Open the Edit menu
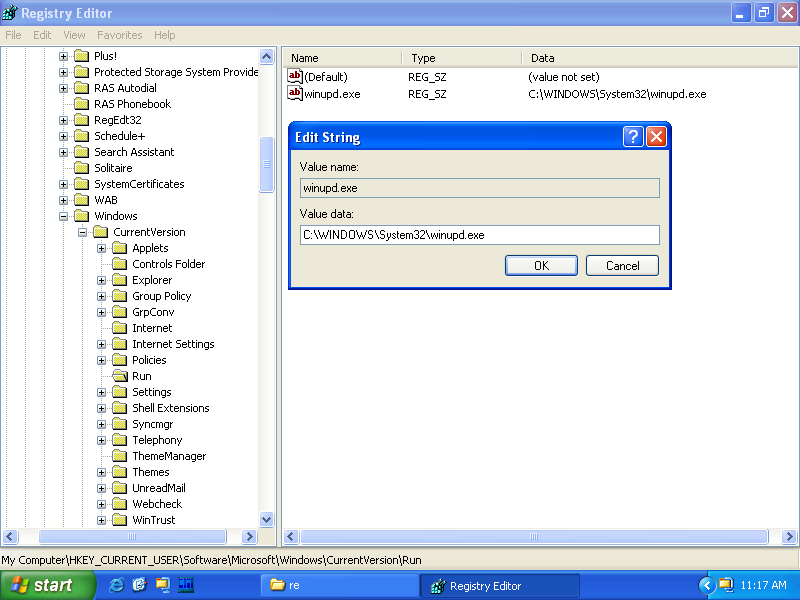Image resolution: width=800 pixels, height=600 pixels. pos(42,35)
